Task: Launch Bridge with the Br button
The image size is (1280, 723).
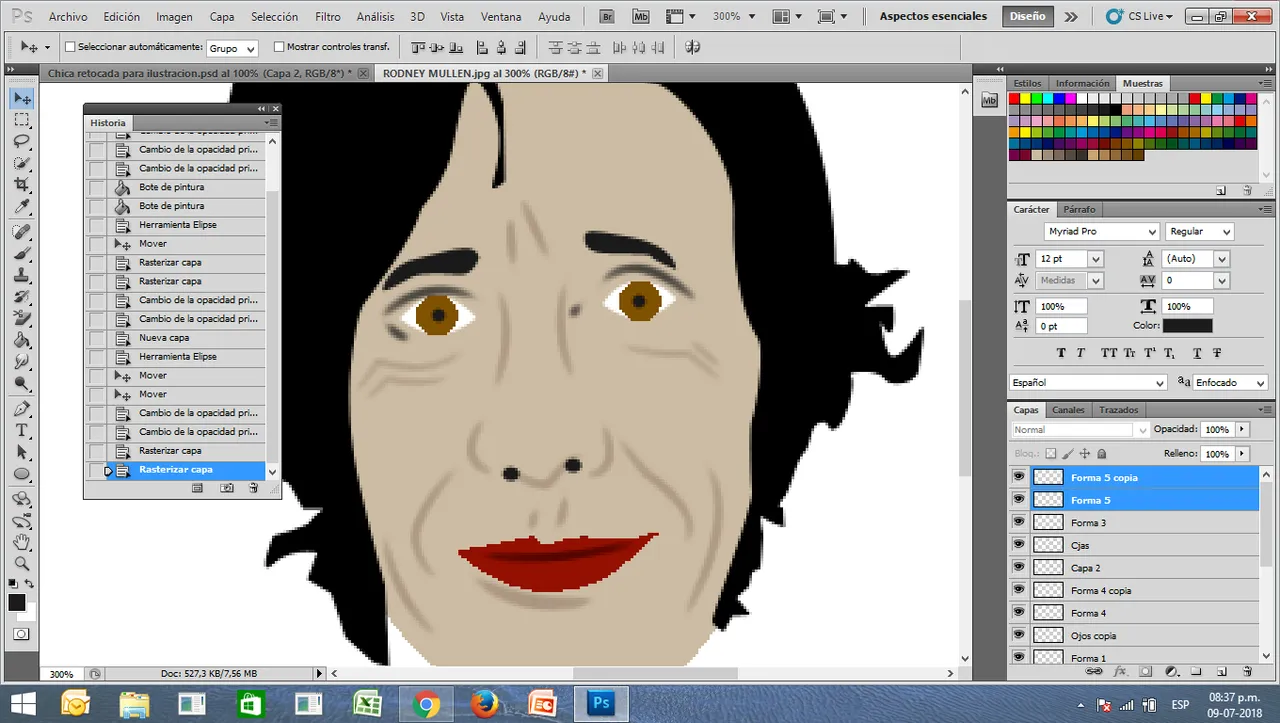Action: (607, 16)
